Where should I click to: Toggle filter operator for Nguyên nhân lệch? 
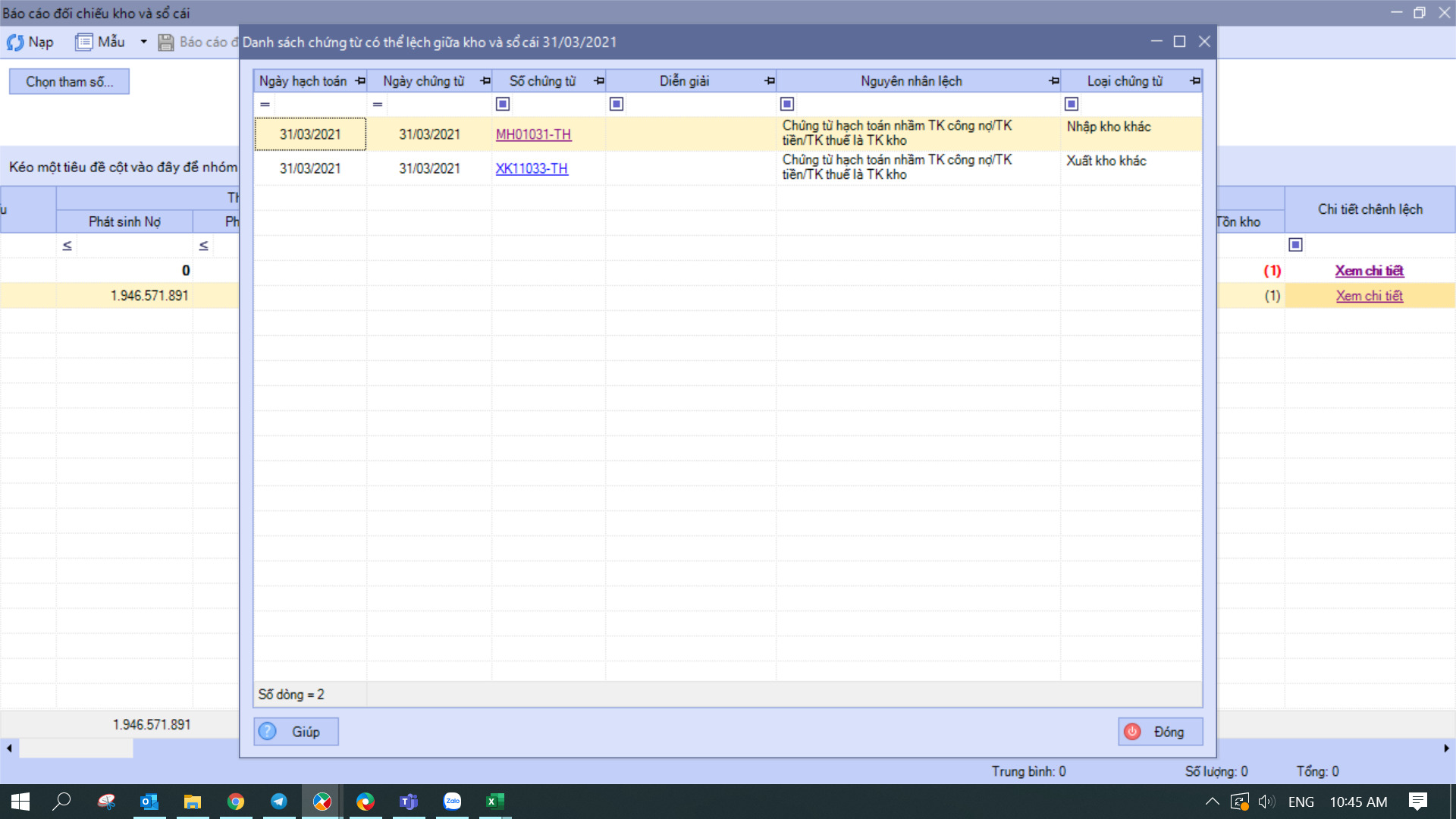click(787, 104)
